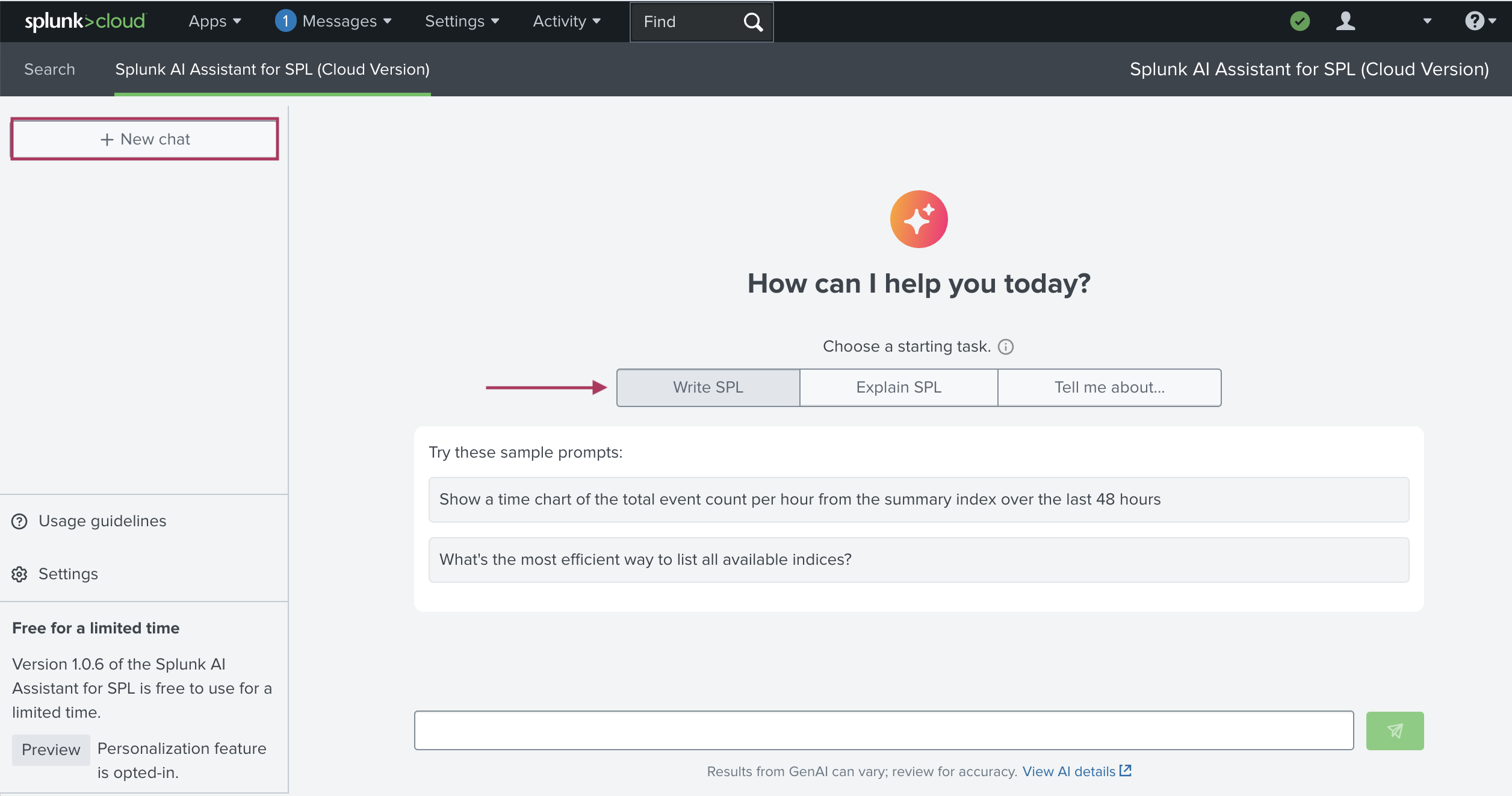
Task: Select the Tell me about... task button
Action: pos(1108,387)
